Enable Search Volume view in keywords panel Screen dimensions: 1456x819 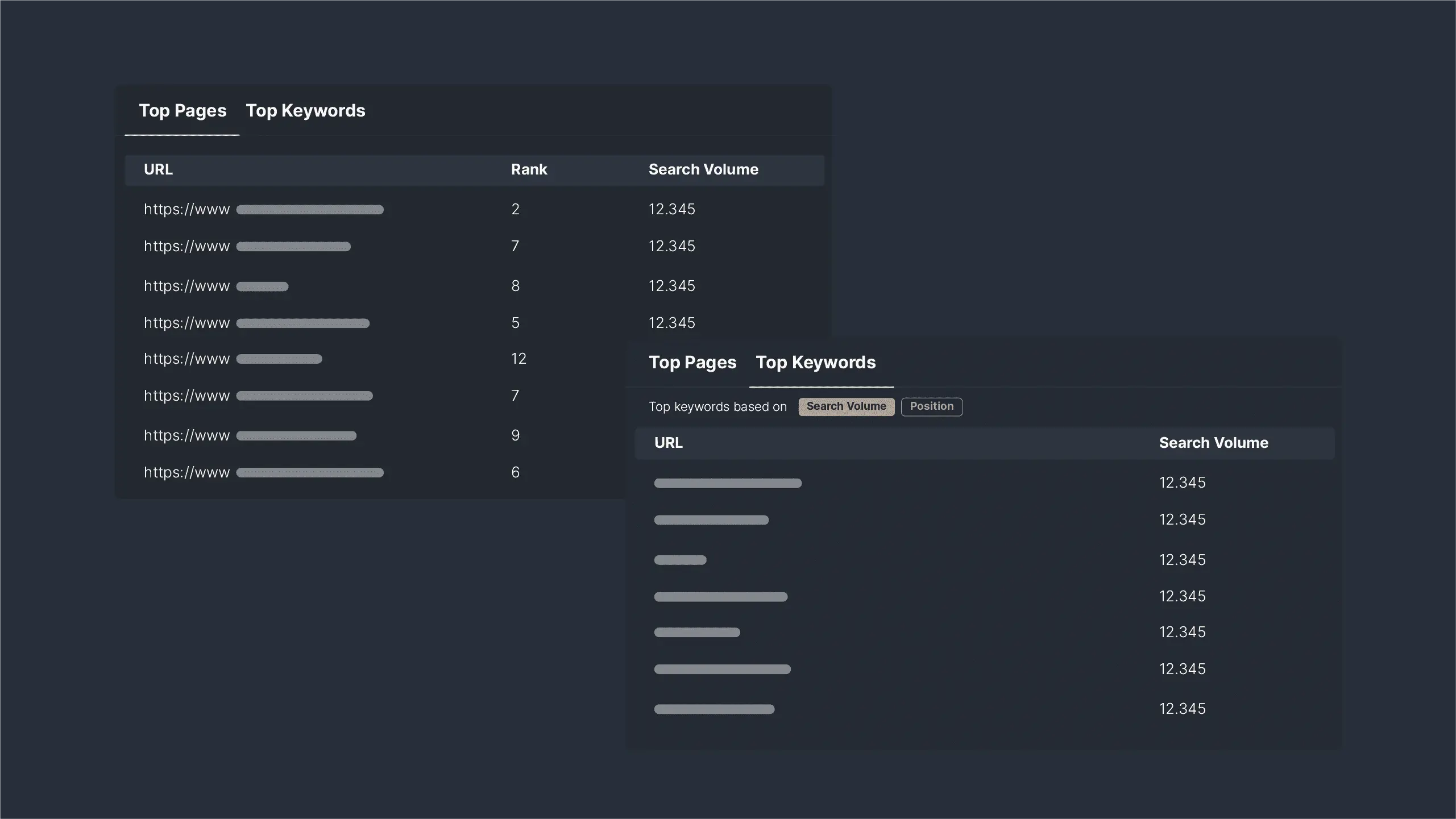[x=845, y=406]
